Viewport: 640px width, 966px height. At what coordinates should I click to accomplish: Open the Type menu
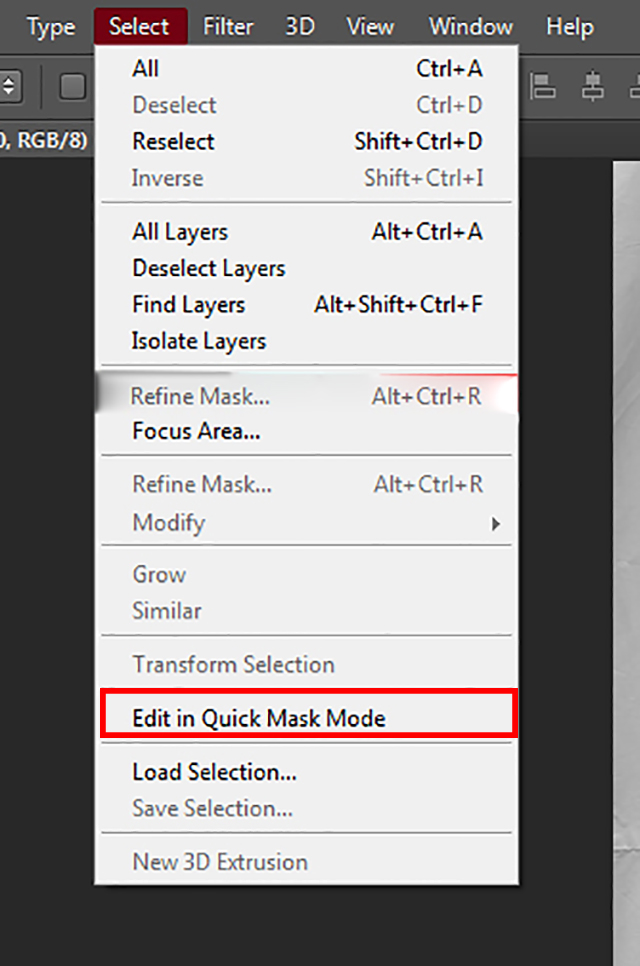pos(52,27)
